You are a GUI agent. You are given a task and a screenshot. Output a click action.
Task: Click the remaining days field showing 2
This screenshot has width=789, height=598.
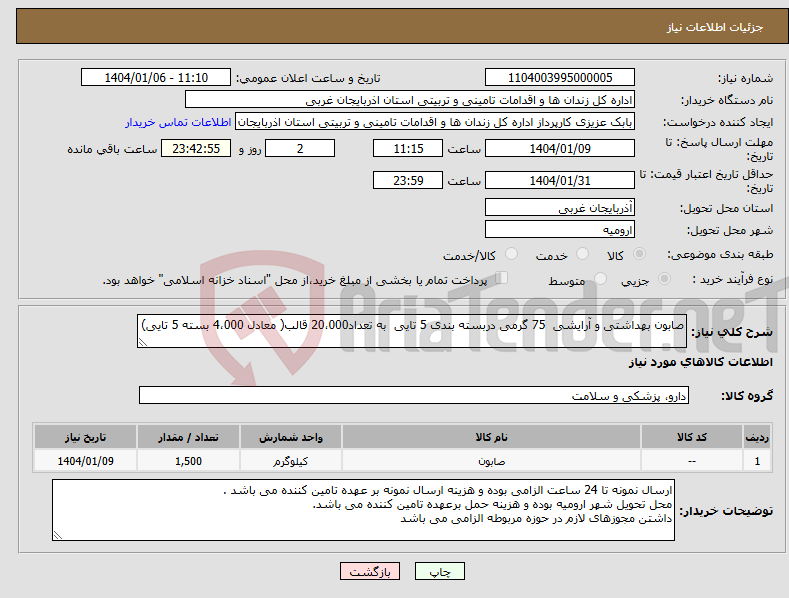click(300, 148)
